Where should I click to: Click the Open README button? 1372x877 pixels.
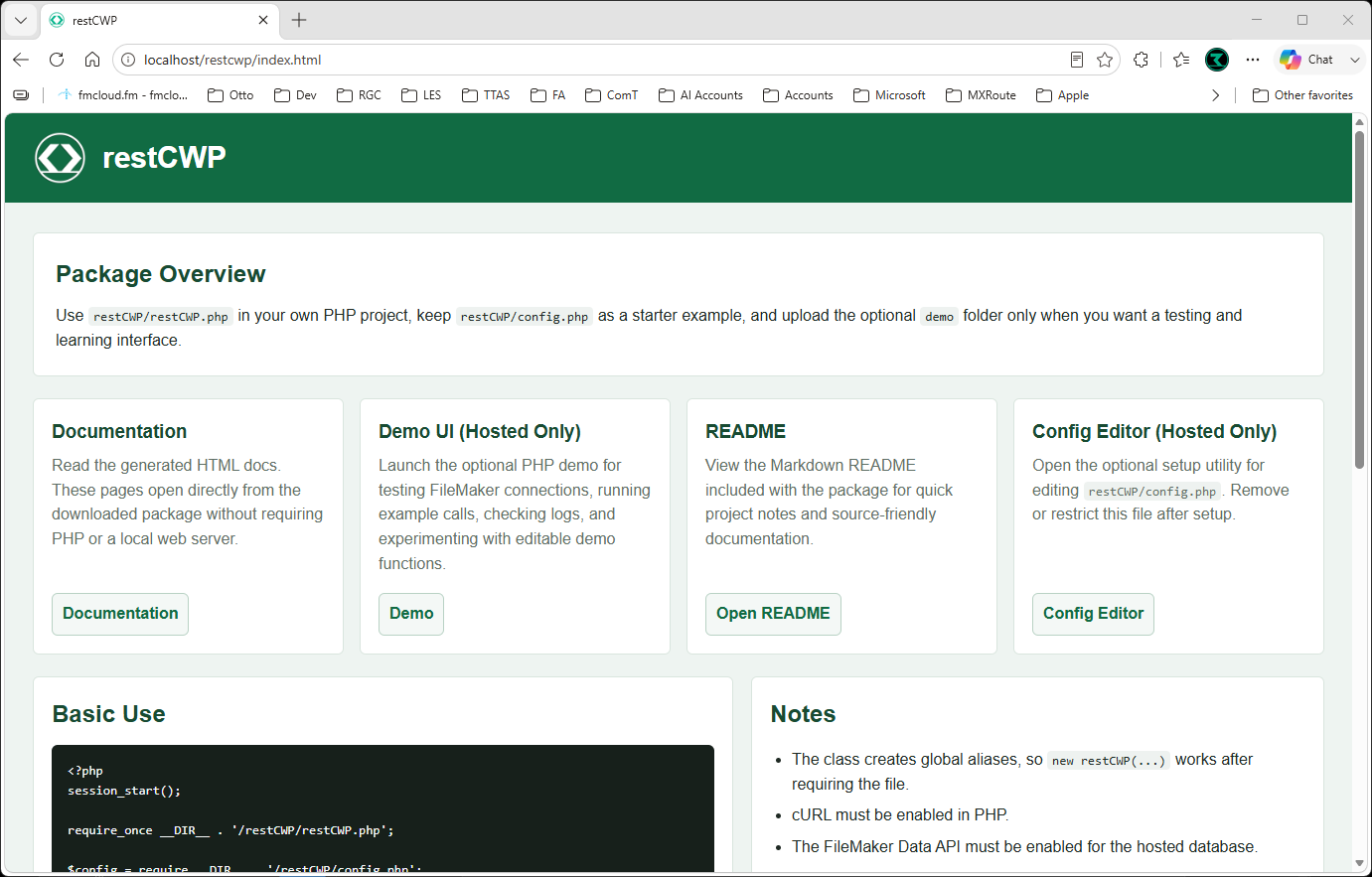[773, 614]
